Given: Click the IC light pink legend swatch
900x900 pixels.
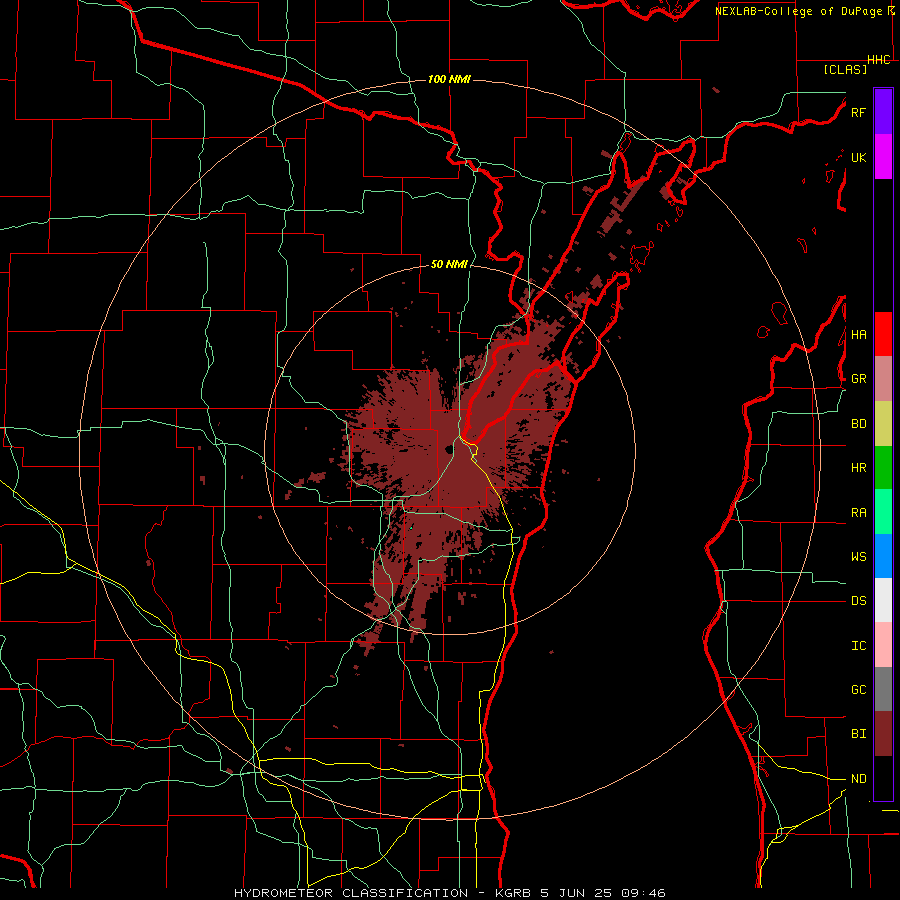Looking at the screenshot, I should pyautogui.click(x=883, y=645).
